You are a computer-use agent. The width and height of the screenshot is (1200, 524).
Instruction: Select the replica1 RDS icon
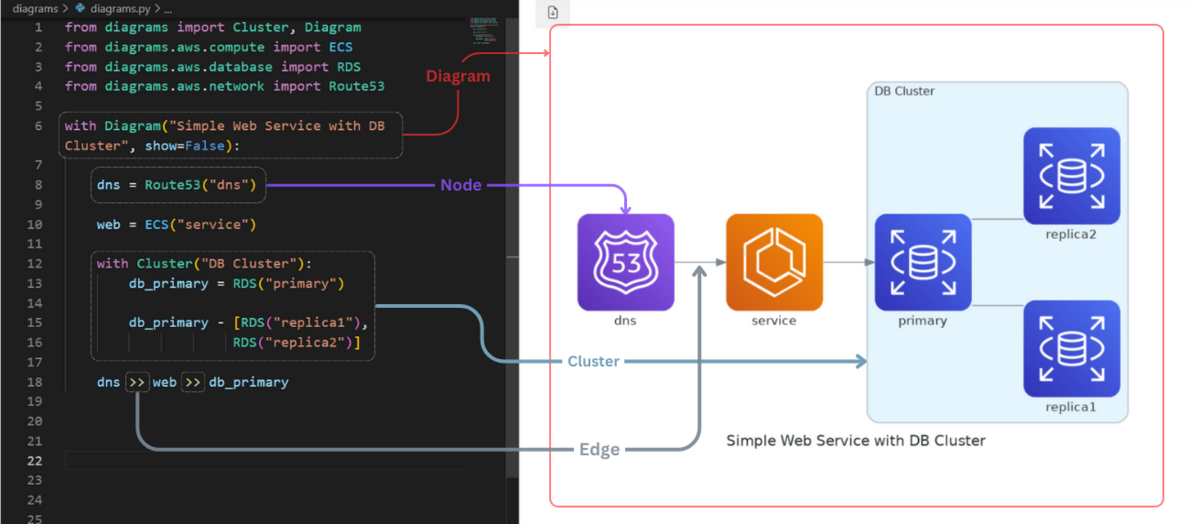tap(1071, 348)
